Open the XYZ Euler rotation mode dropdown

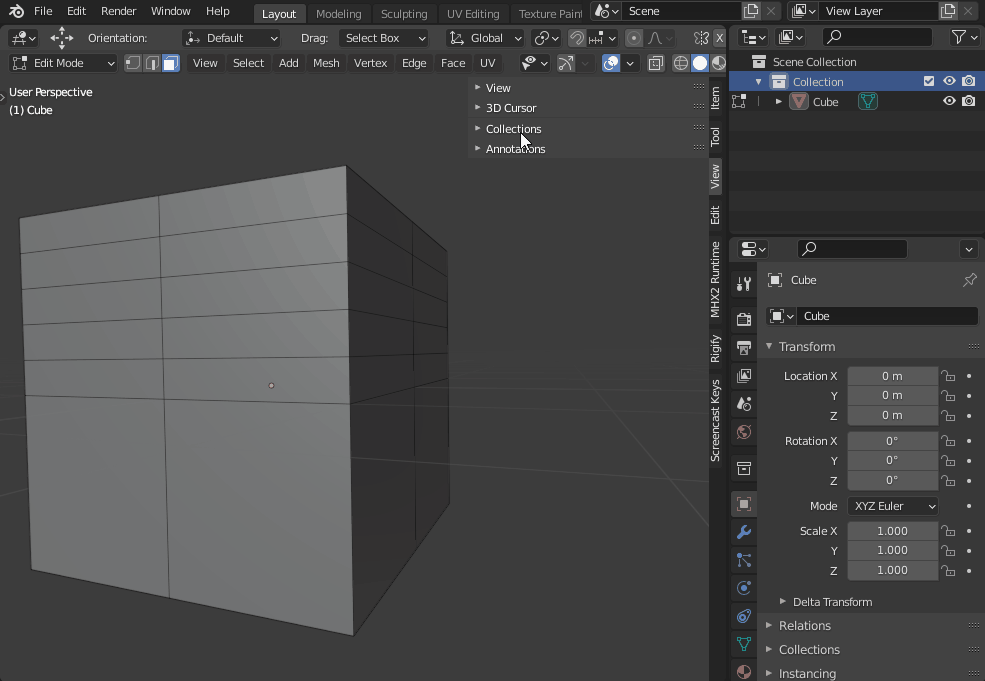[892, 505]
